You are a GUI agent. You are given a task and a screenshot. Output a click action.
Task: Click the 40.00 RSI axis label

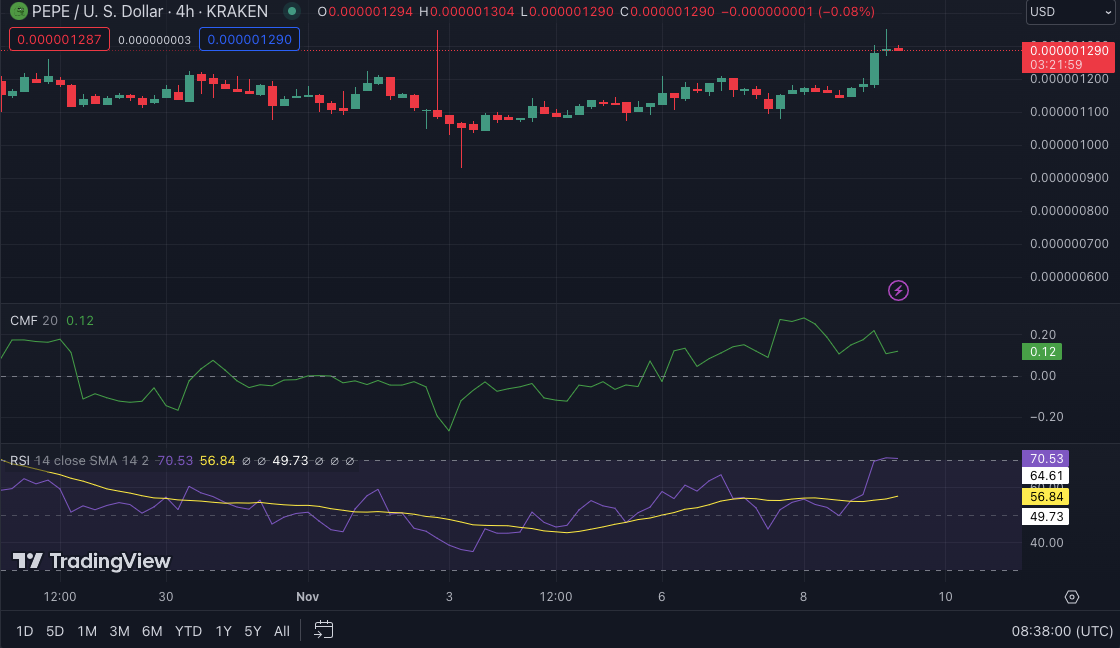click(x=1046, y=543)
